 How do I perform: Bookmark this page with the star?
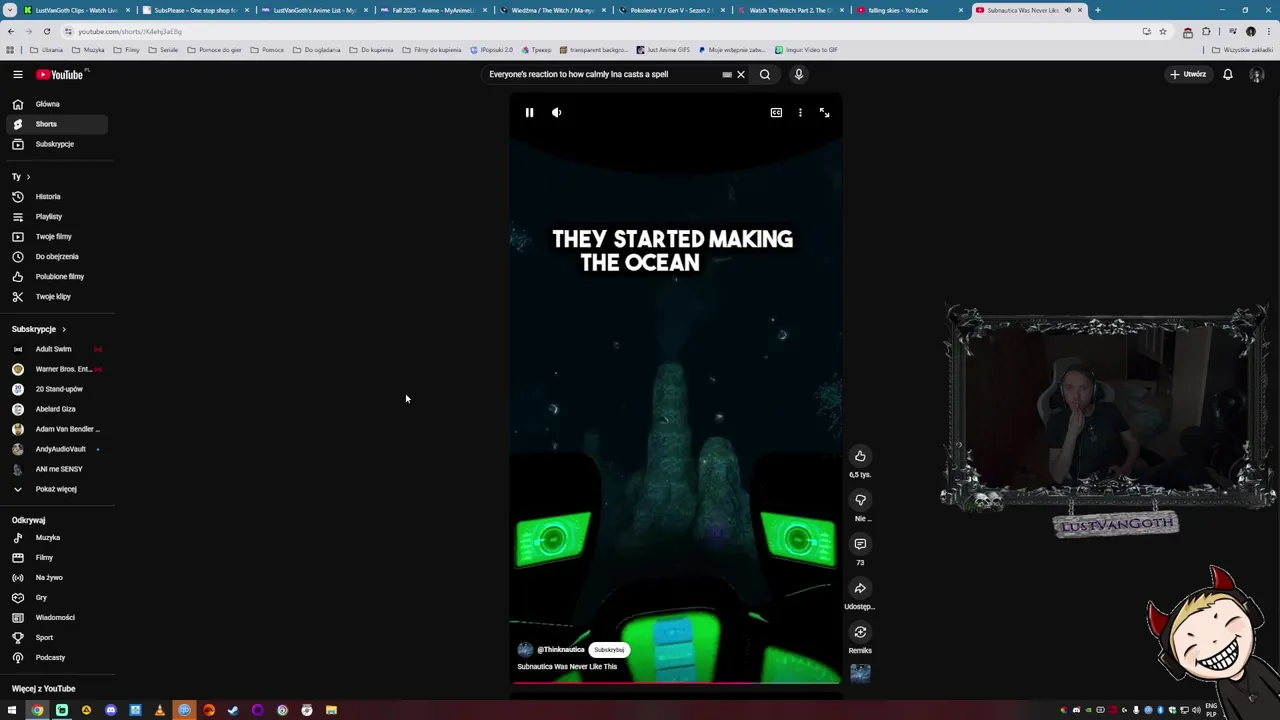coord(1162,31)
